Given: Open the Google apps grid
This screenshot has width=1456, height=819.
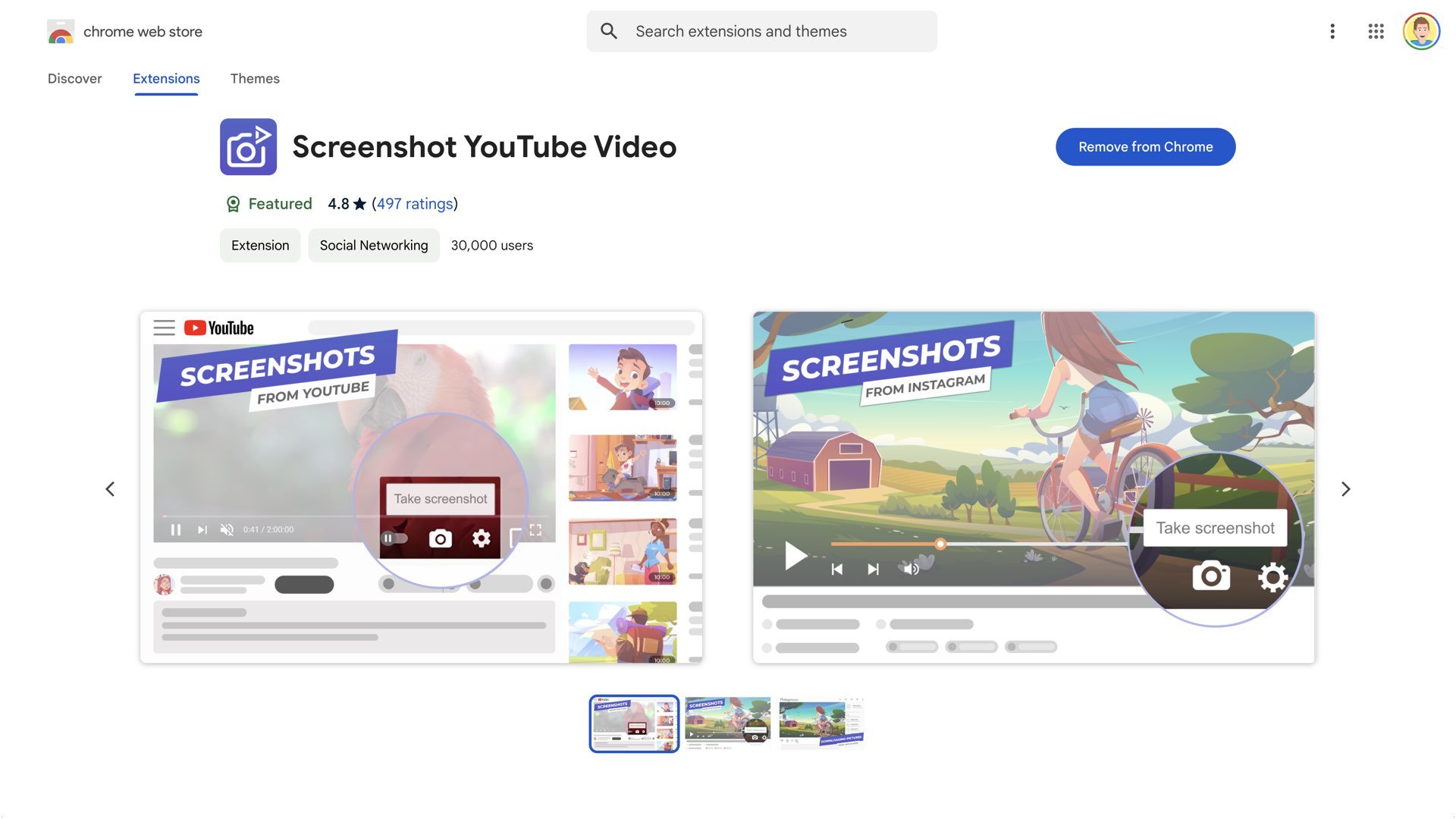Looking at the screenshot, I should point(1376,31).
